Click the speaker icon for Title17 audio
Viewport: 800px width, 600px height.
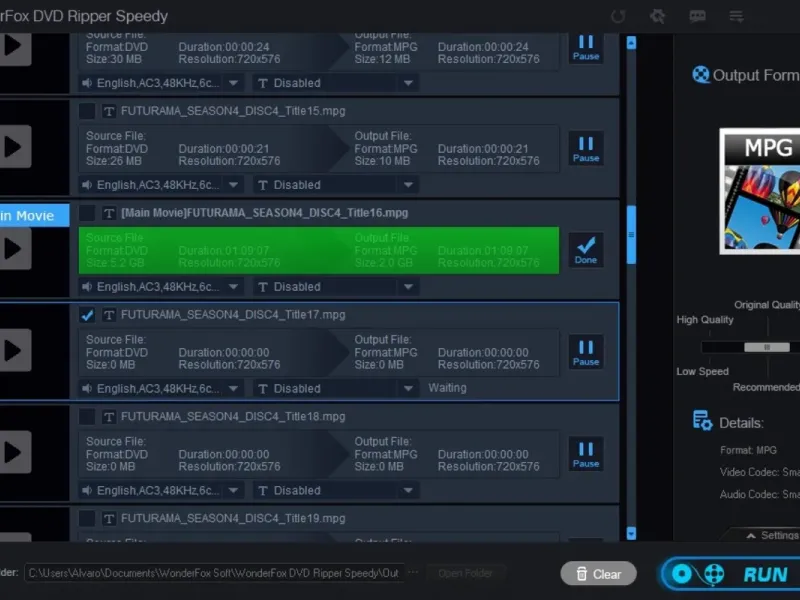click(x=87, y=389)
